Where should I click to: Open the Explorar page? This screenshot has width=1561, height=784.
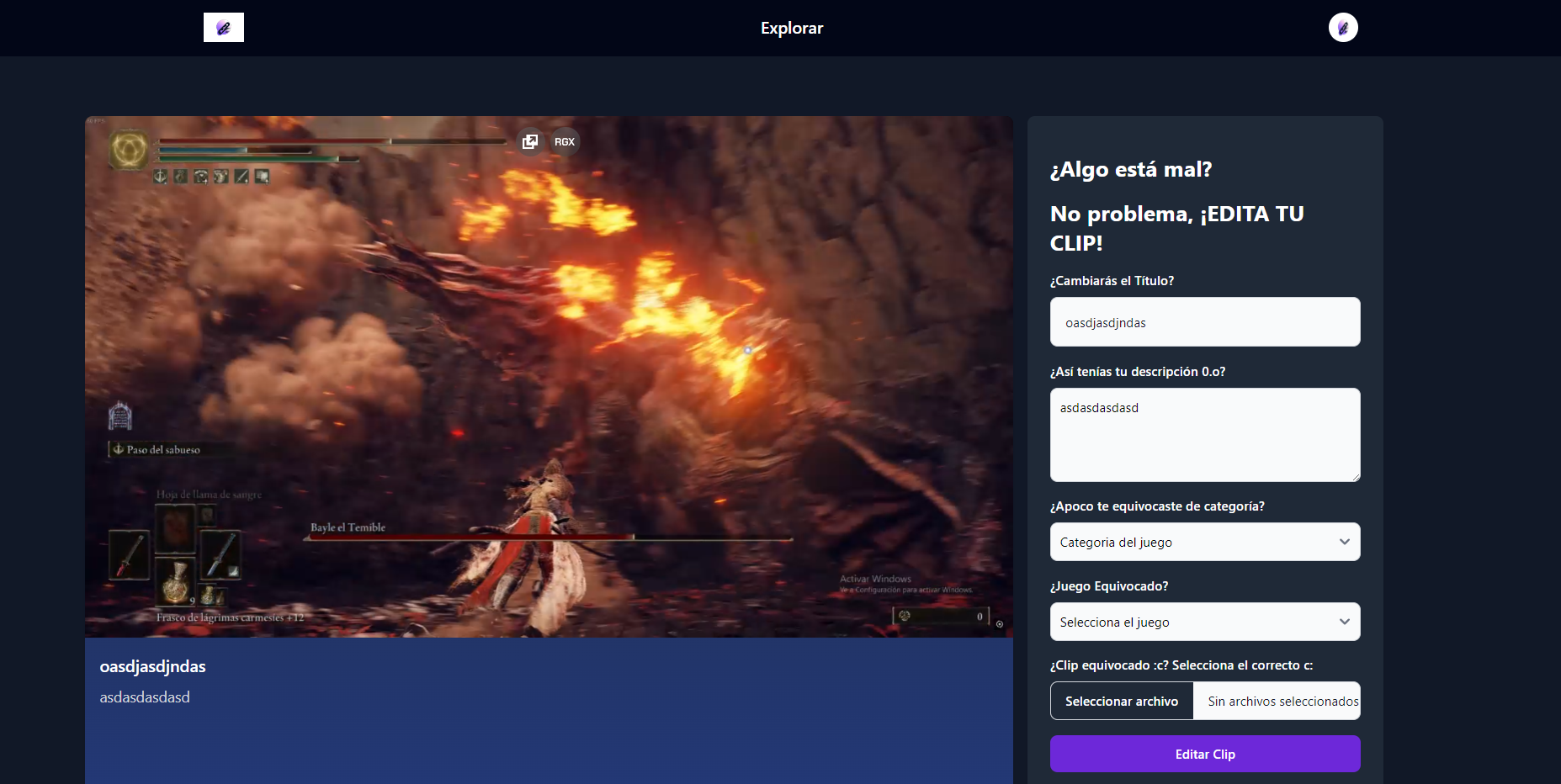[791, 28]
